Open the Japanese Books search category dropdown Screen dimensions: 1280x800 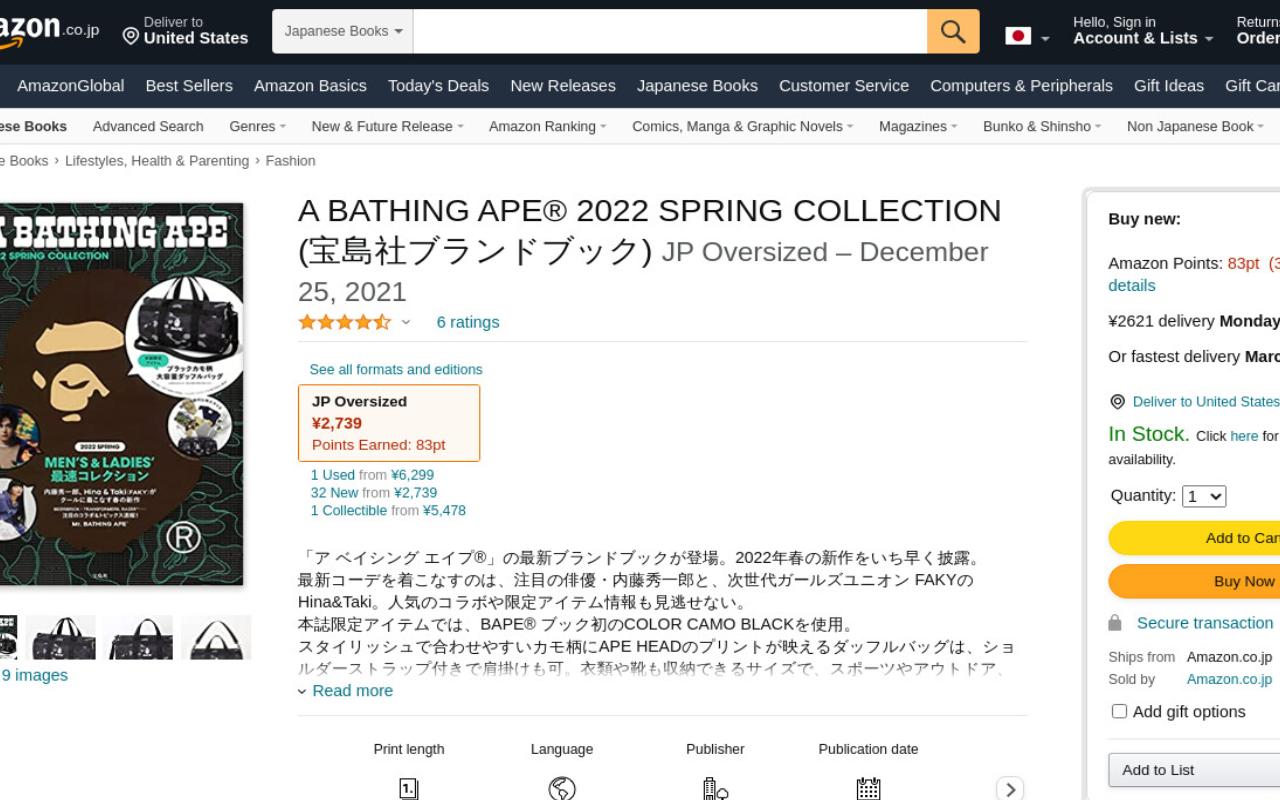(343, 31)
